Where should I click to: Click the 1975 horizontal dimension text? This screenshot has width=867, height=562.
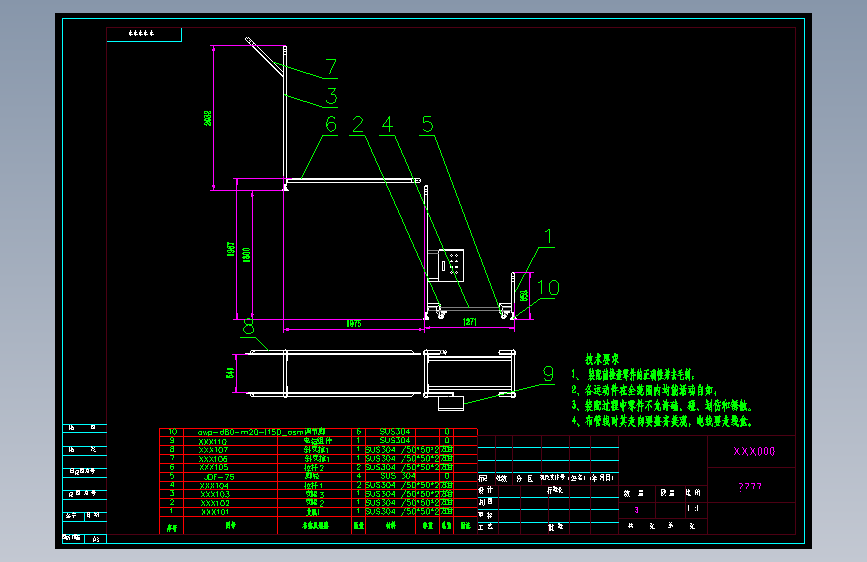tap(354, 324)
